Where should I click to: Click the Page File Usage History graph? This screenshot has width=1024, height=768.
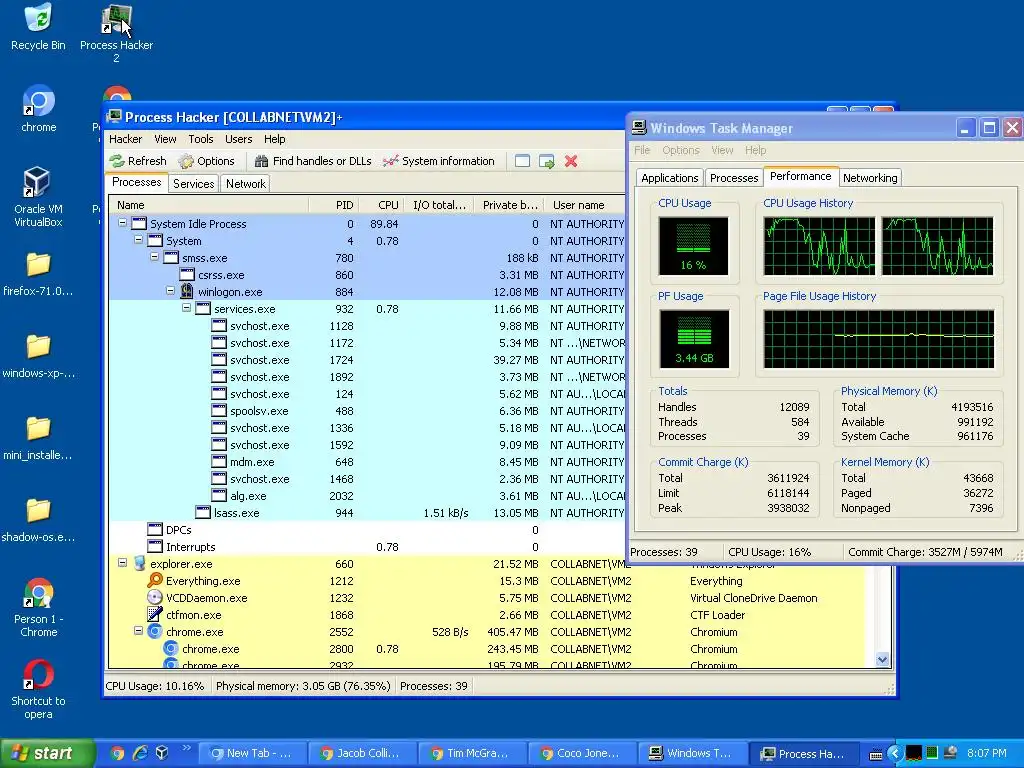(x=878, y=339)
